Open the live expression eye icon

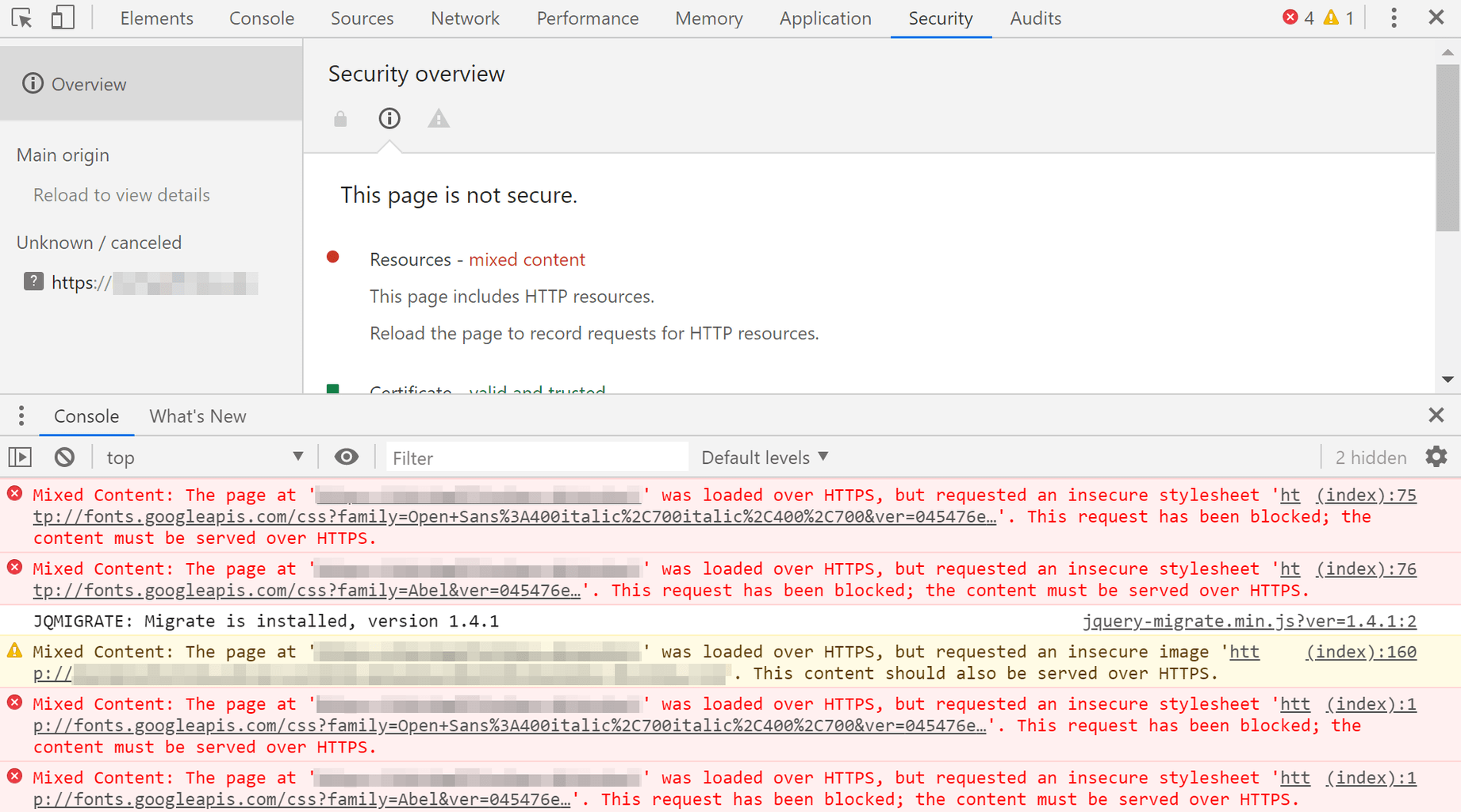tap(347, 457)
